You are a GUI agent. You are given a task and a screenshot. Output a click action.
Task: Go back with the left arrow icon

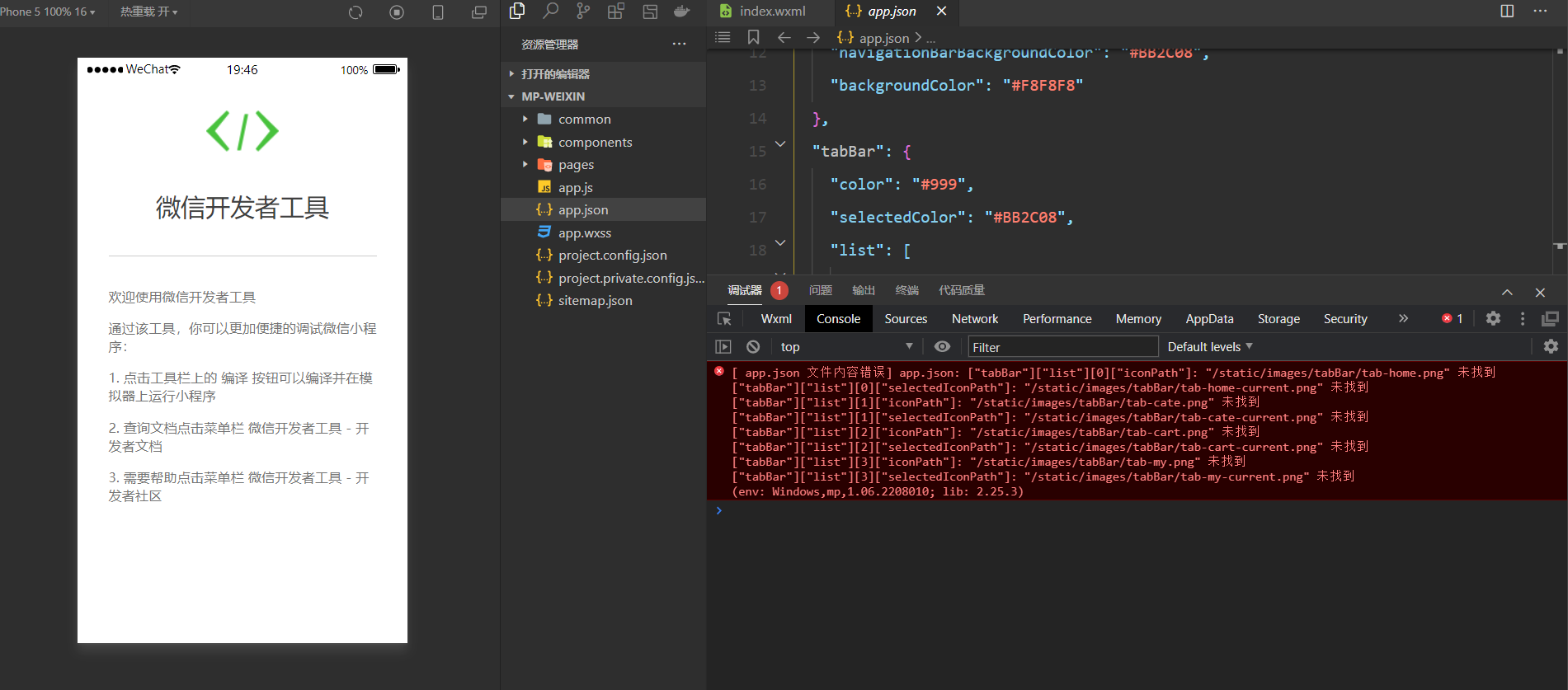pyautogui.click(x=784, y=37)
